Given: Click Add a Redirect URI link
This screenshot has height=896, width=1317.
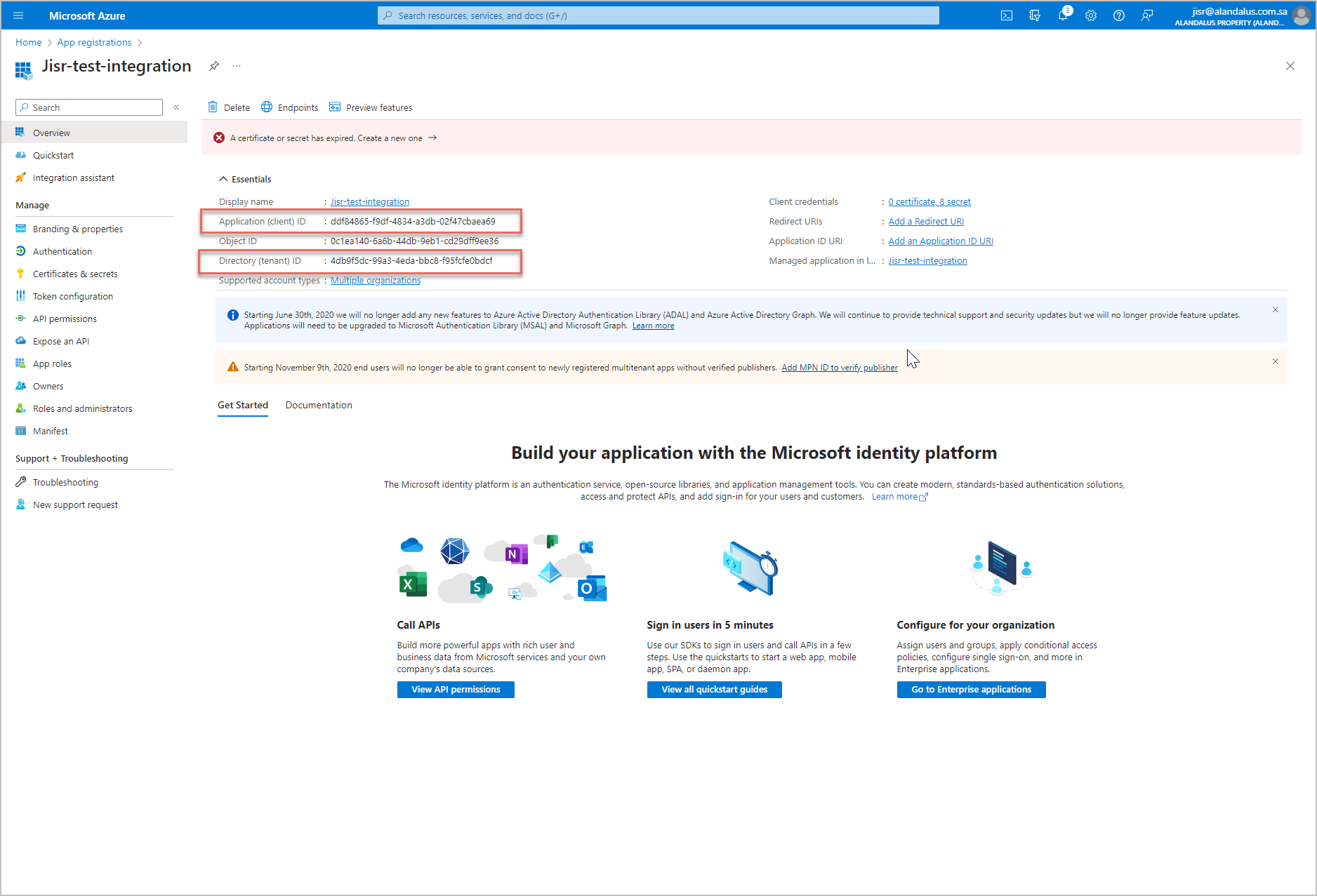Looking at the screenshot, I should (926, 221).
